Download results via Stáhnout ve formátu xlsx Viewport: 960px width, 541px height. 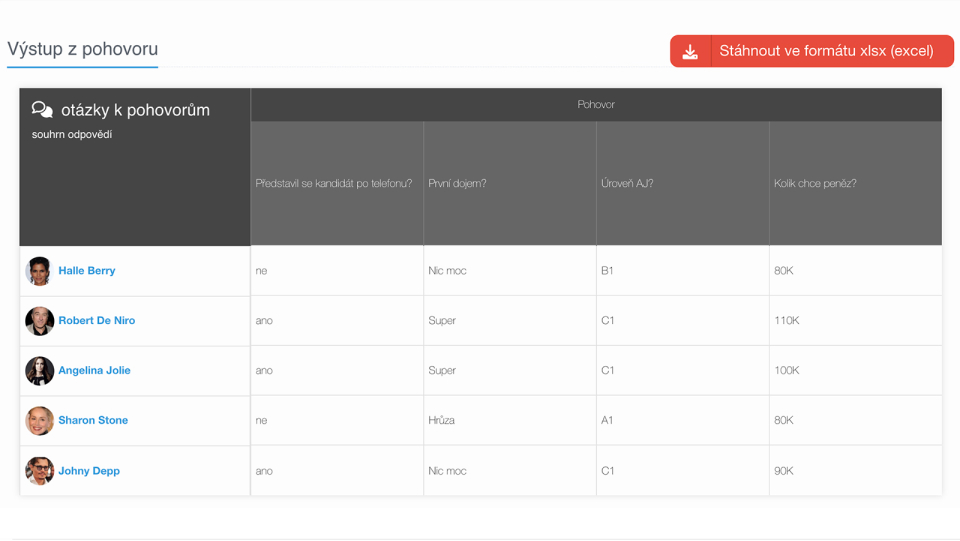(826, 52)
